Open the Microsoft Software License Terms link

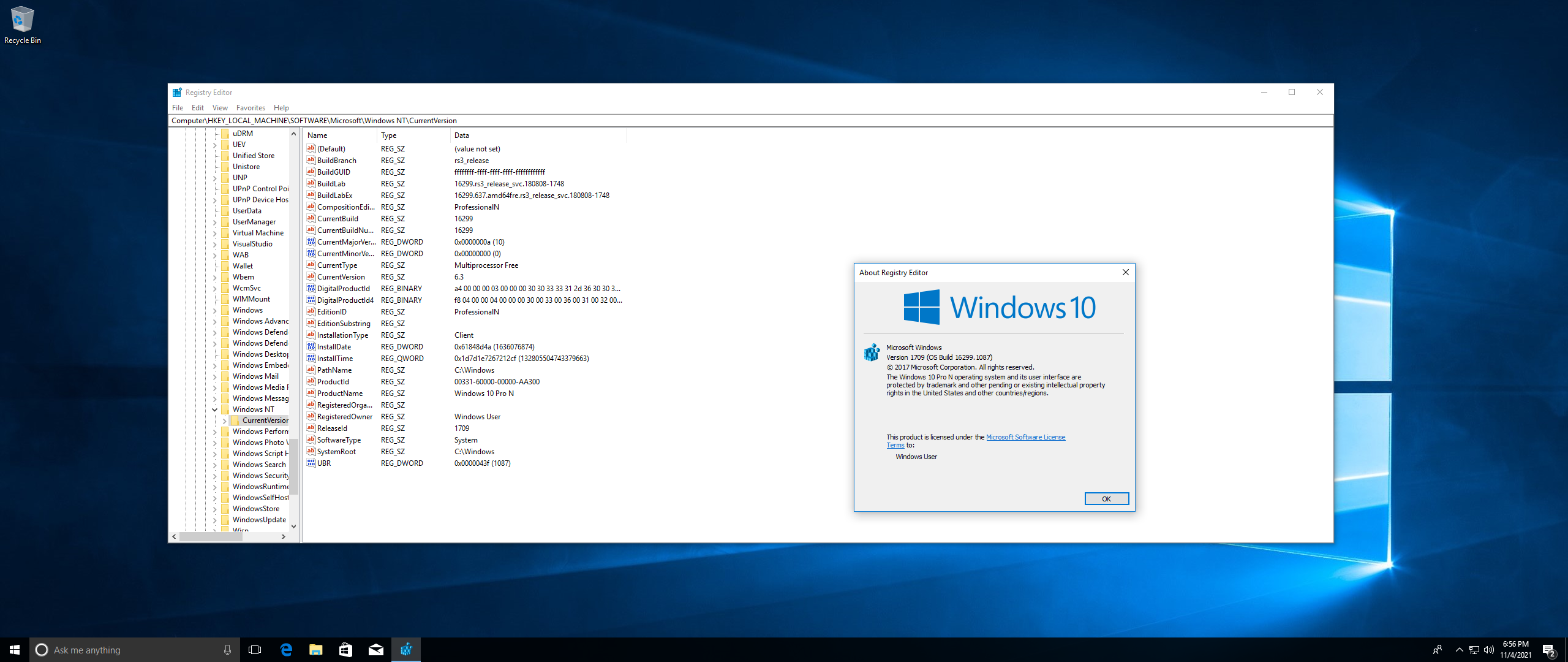coord(1025,437)
